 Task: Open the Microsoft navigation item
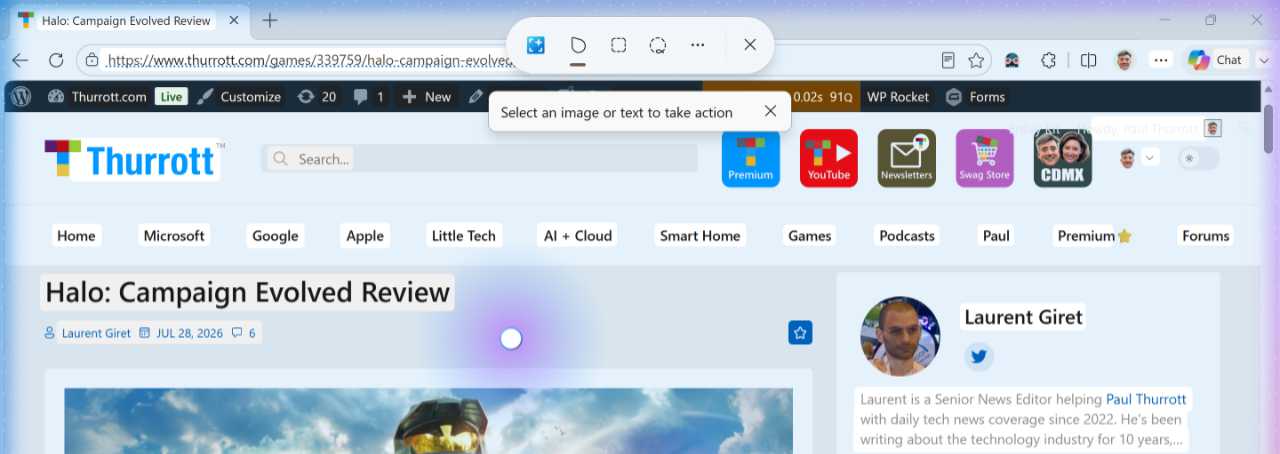coord(174,235)
